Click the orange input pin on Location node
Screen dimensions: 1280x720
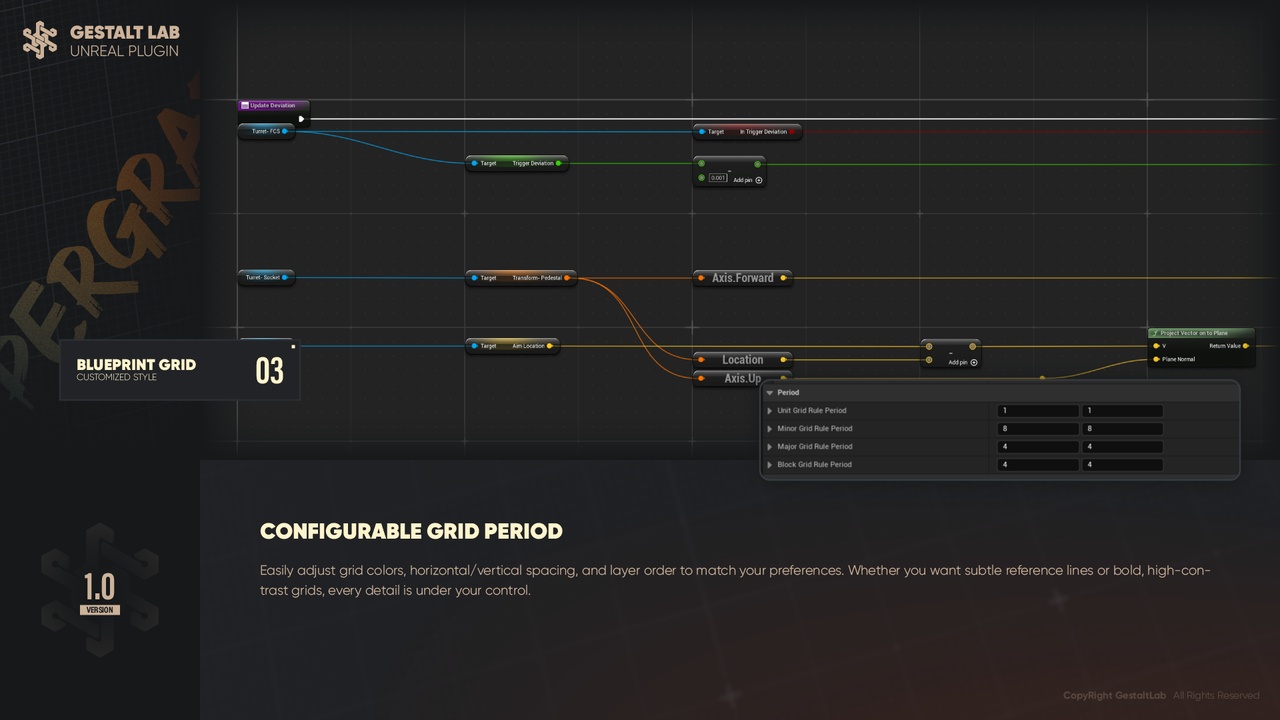(702, 360)
